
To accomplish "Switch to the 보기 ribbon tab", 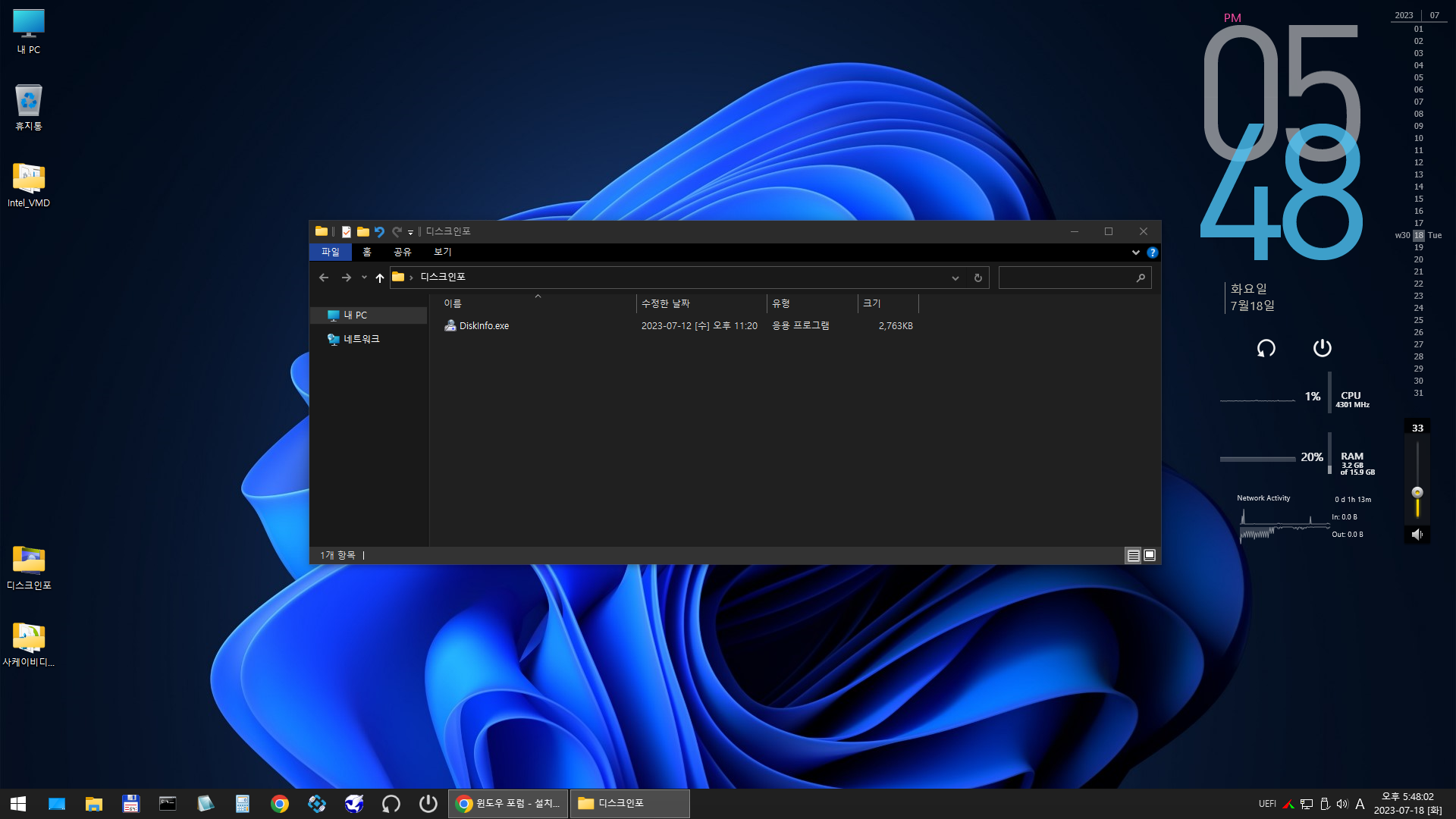I will tap(443, 252).
